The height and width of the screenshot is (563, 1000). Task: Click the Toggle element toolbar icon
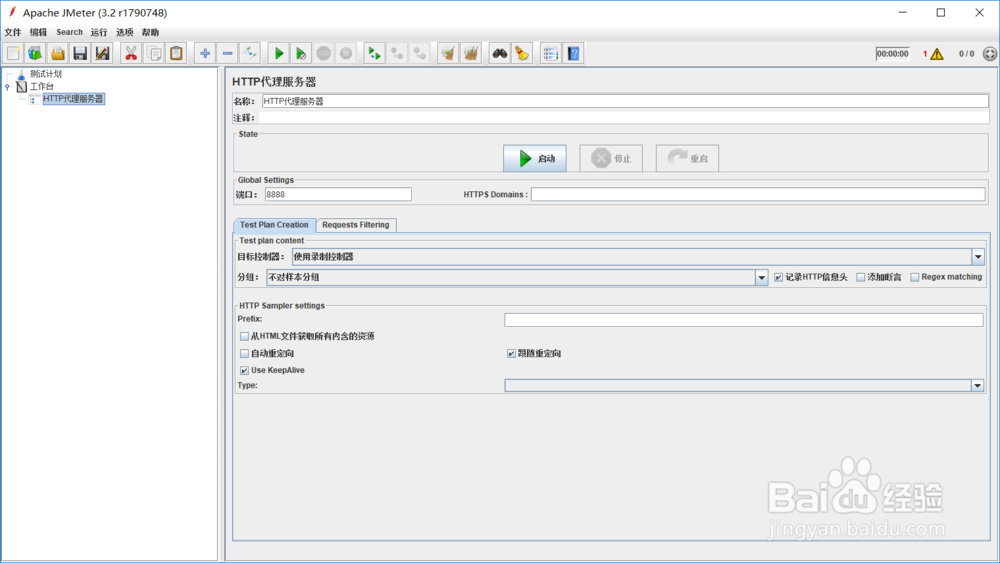click(250, 54)
